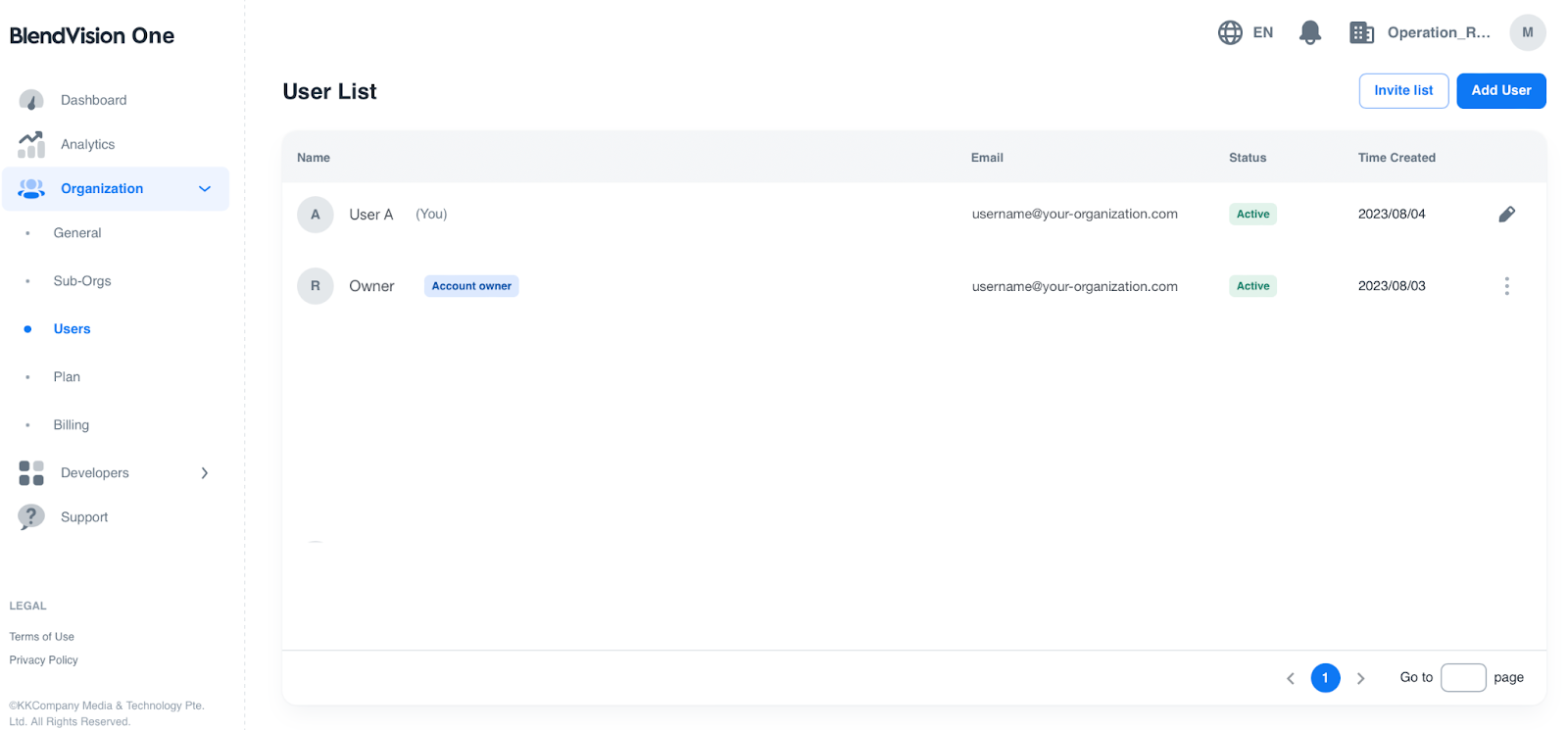1568x730 pixels.
Task: Edit User A with the pencil icon
Action: pos(1506,215)
